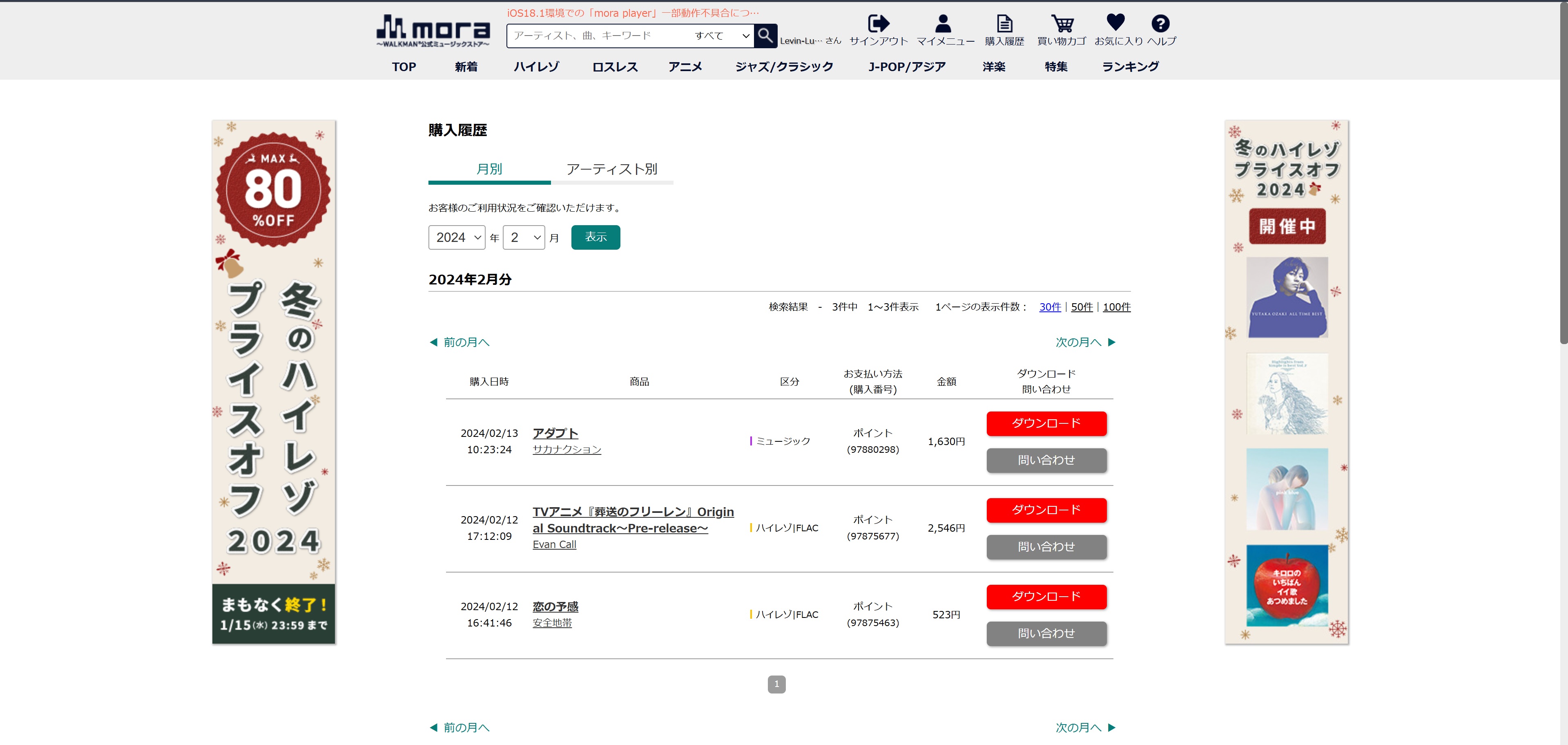Open ジャズ/クラシック navigation item
Image resolution: width=1568 pixels, height=745 pixels.
pyautogui.click(x=784, y=67)
